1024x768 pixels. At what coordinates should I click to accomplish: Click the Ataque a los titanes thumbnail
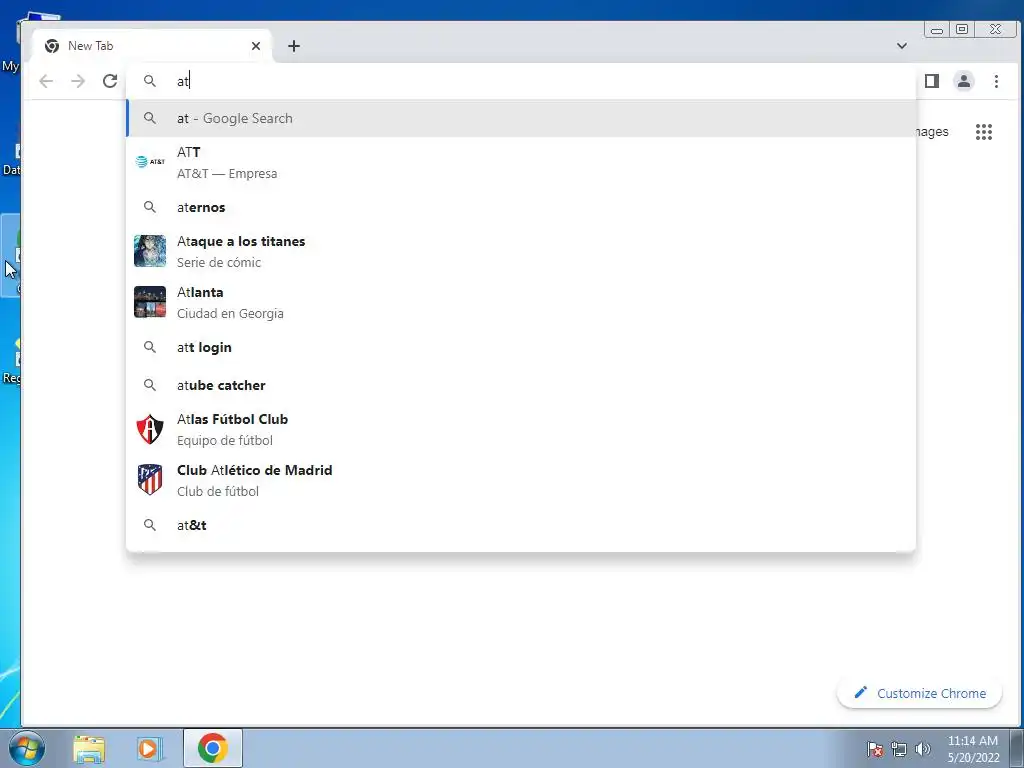pyautogui.click(x=150, y=251)
